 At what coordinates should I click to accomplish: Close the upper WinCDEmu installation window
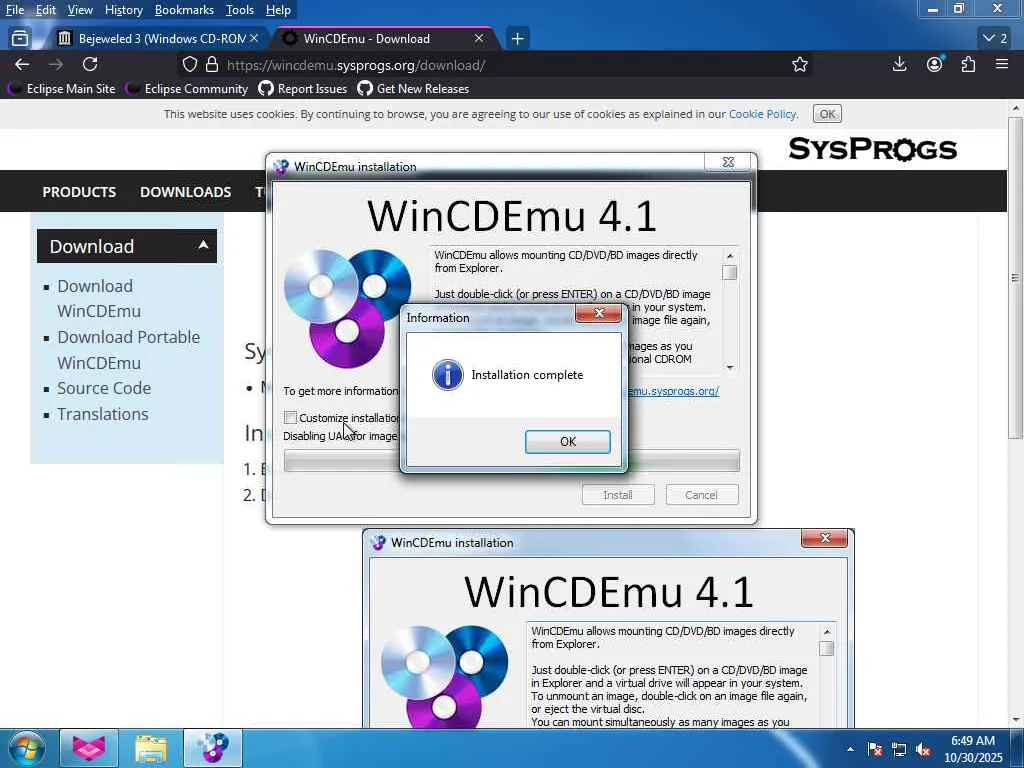(728, 162)
